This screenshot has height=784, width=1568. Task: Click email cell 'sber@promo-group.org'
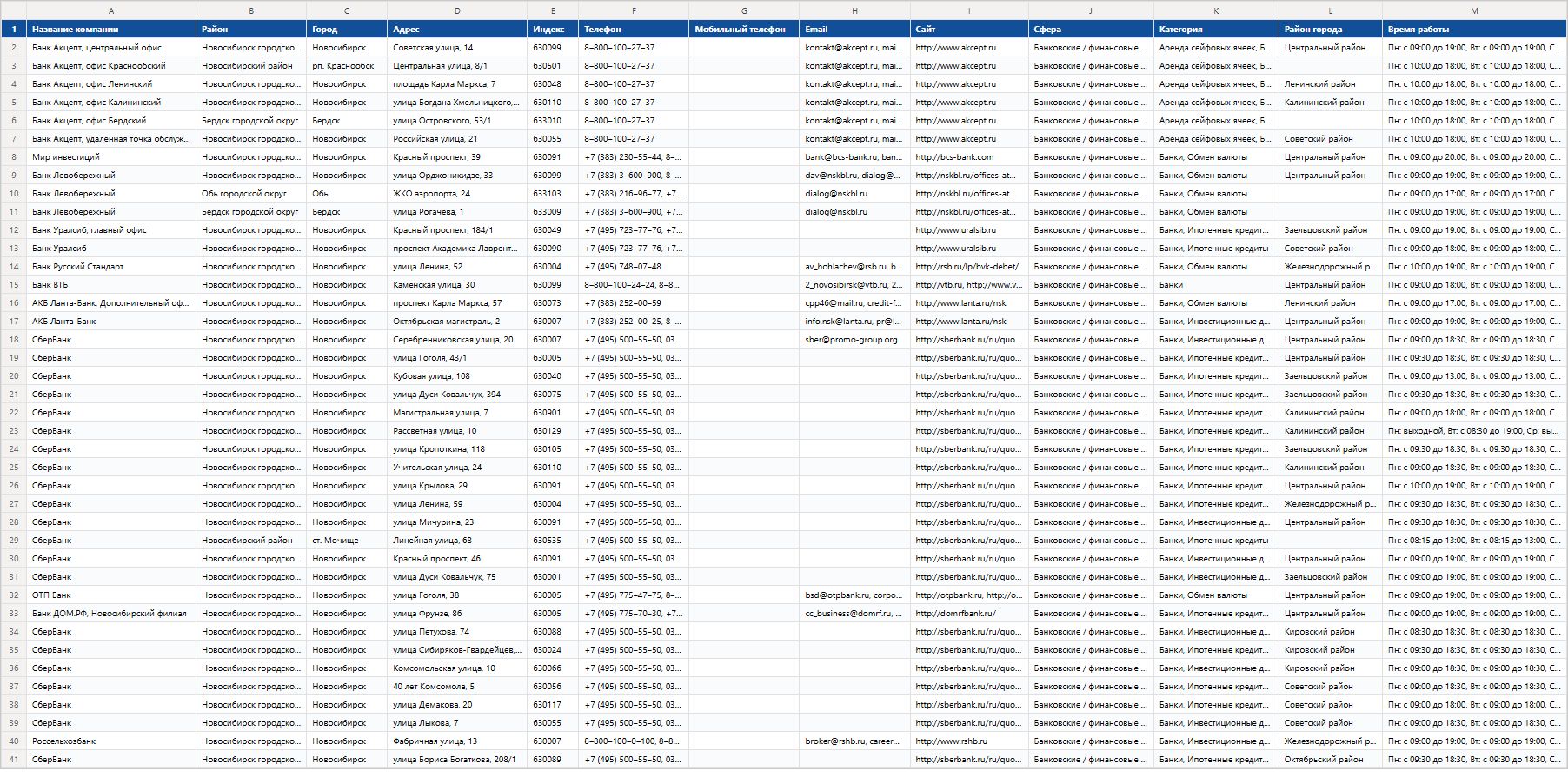coord(854,340)
